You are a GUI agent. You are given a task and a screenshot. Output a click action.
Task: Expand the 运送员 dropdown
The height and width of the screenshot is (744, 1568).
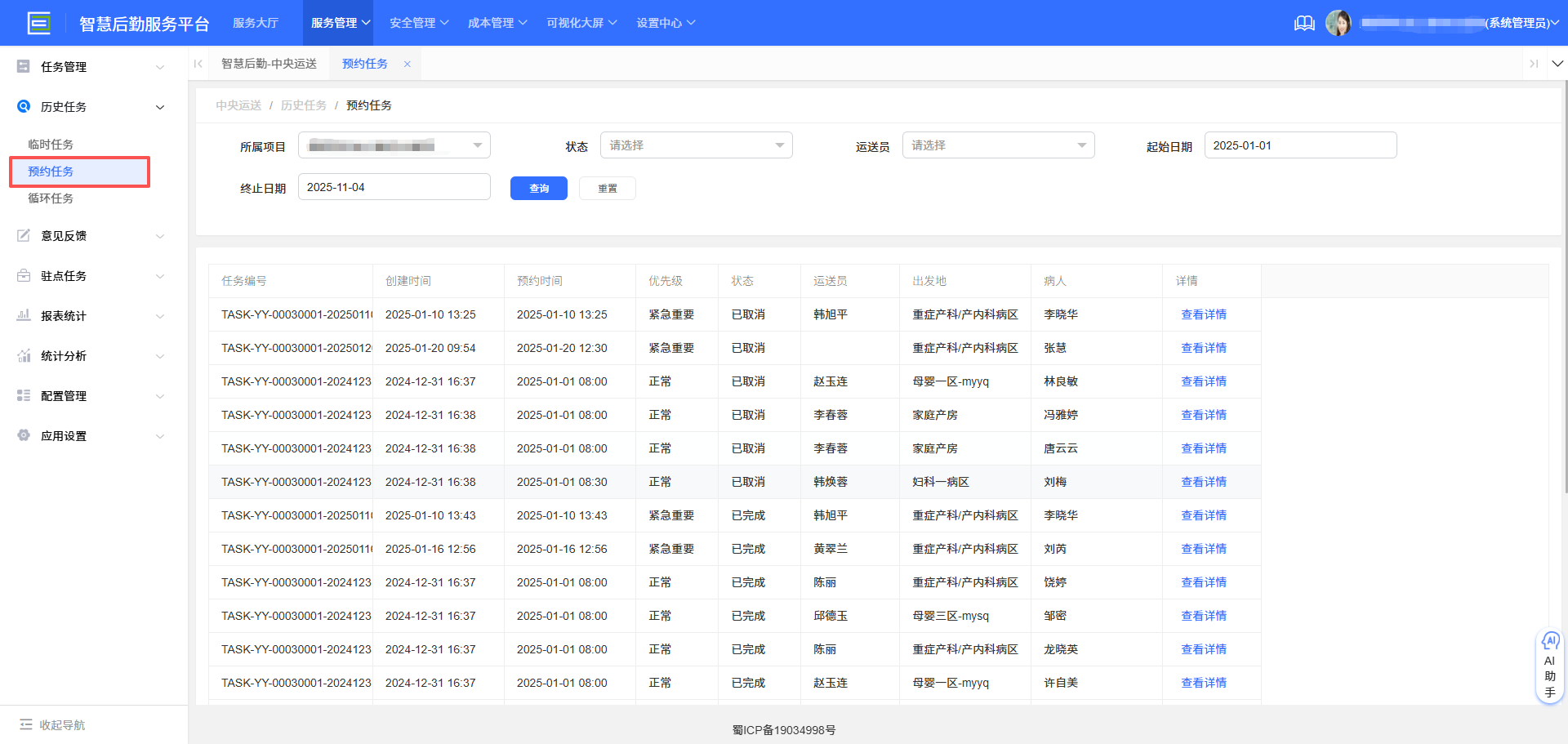[x=998, y=145]
